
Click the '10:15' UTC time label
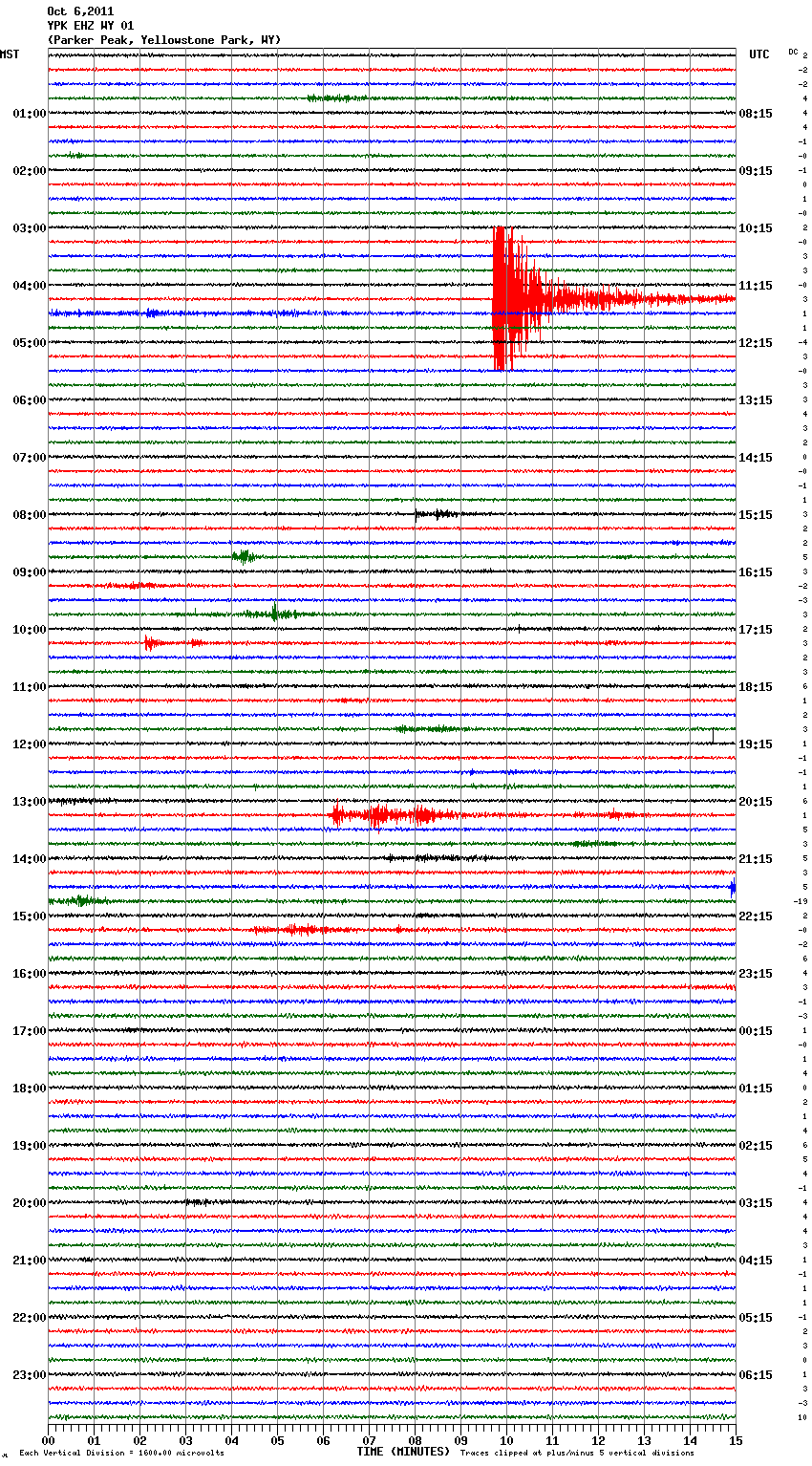(756, 228)
